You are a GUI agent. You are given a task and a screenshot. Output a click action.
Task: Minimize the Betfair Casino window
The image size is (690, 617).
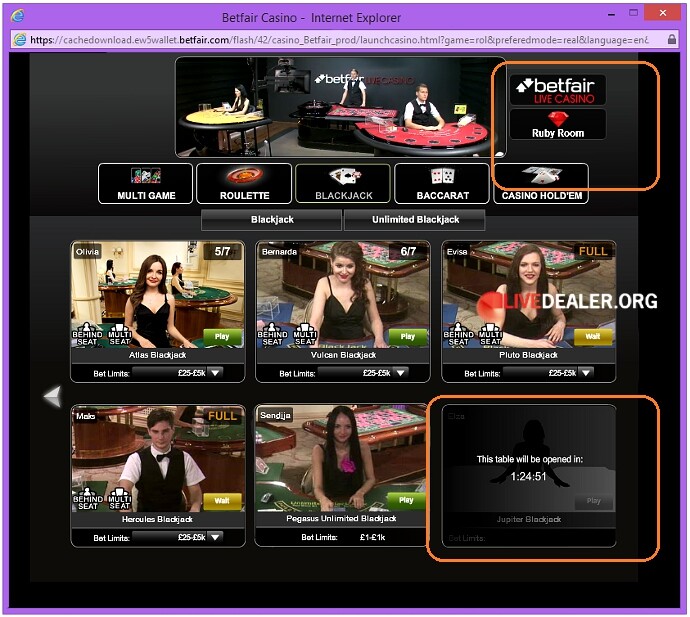point(611,14)
